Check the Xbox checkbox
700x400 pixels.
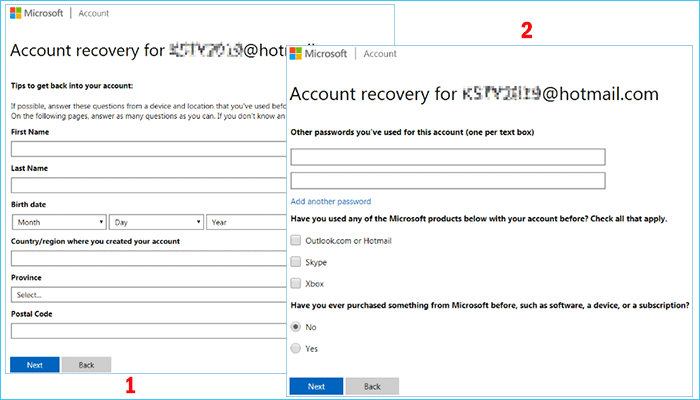coord(296,283)
